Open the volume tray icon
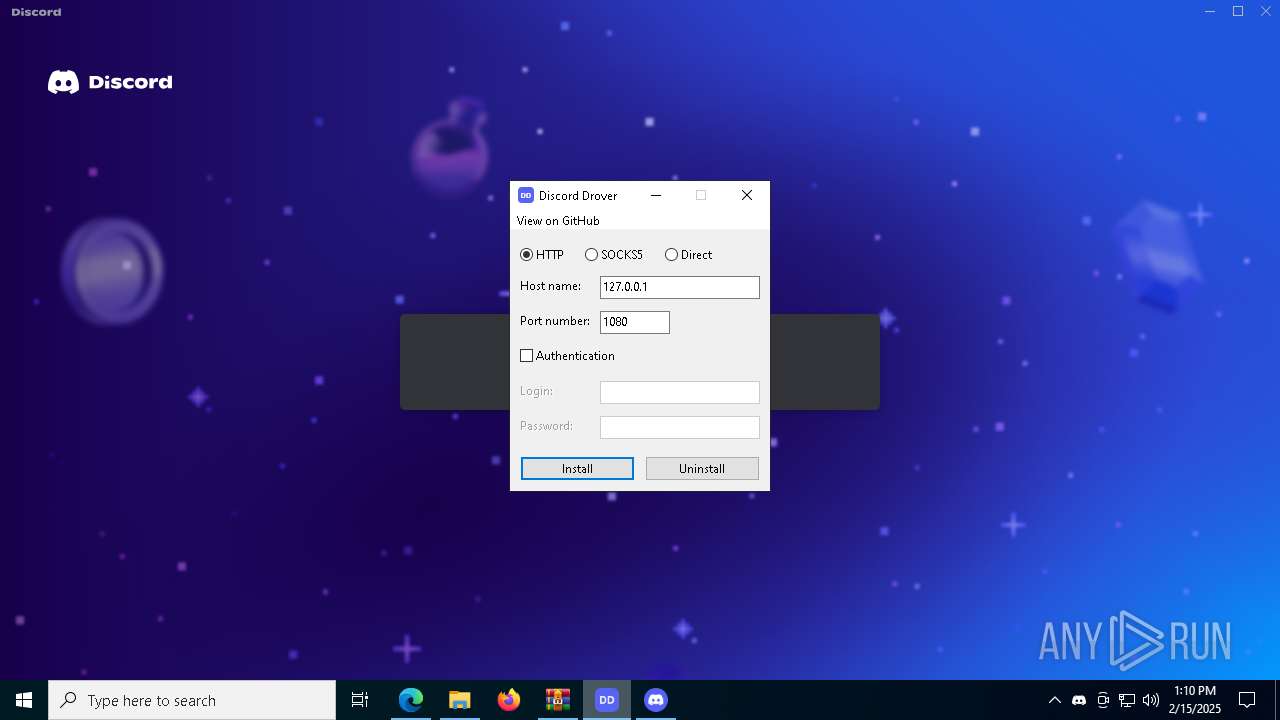The image size is (1280, 720). 1151,700
